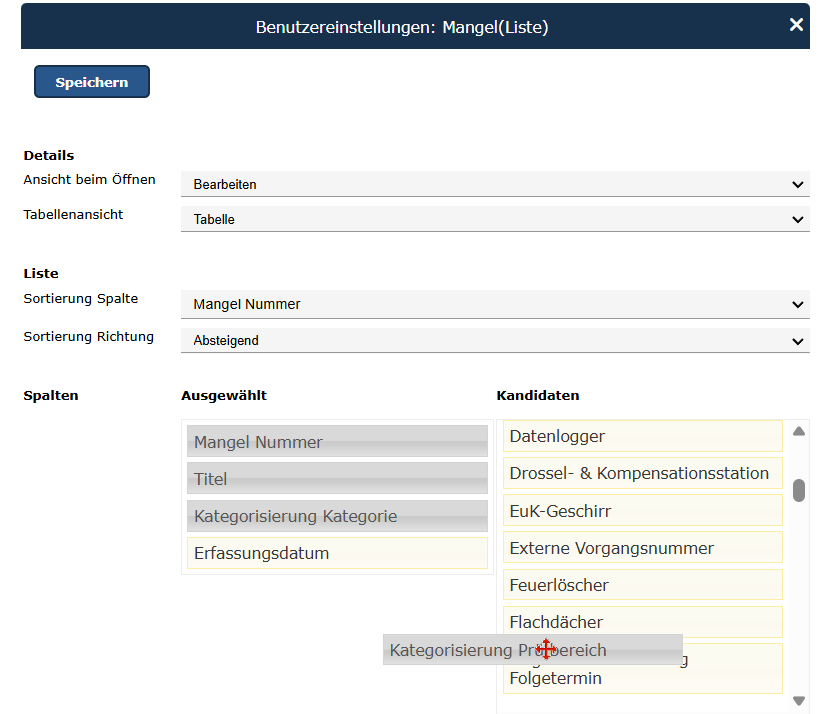Image resolution: width=823 pixels, height=714 pixels.
Task: Close the Benutzereinstellungen dialog
Action: pyautogui.click(x=796, y=25)
